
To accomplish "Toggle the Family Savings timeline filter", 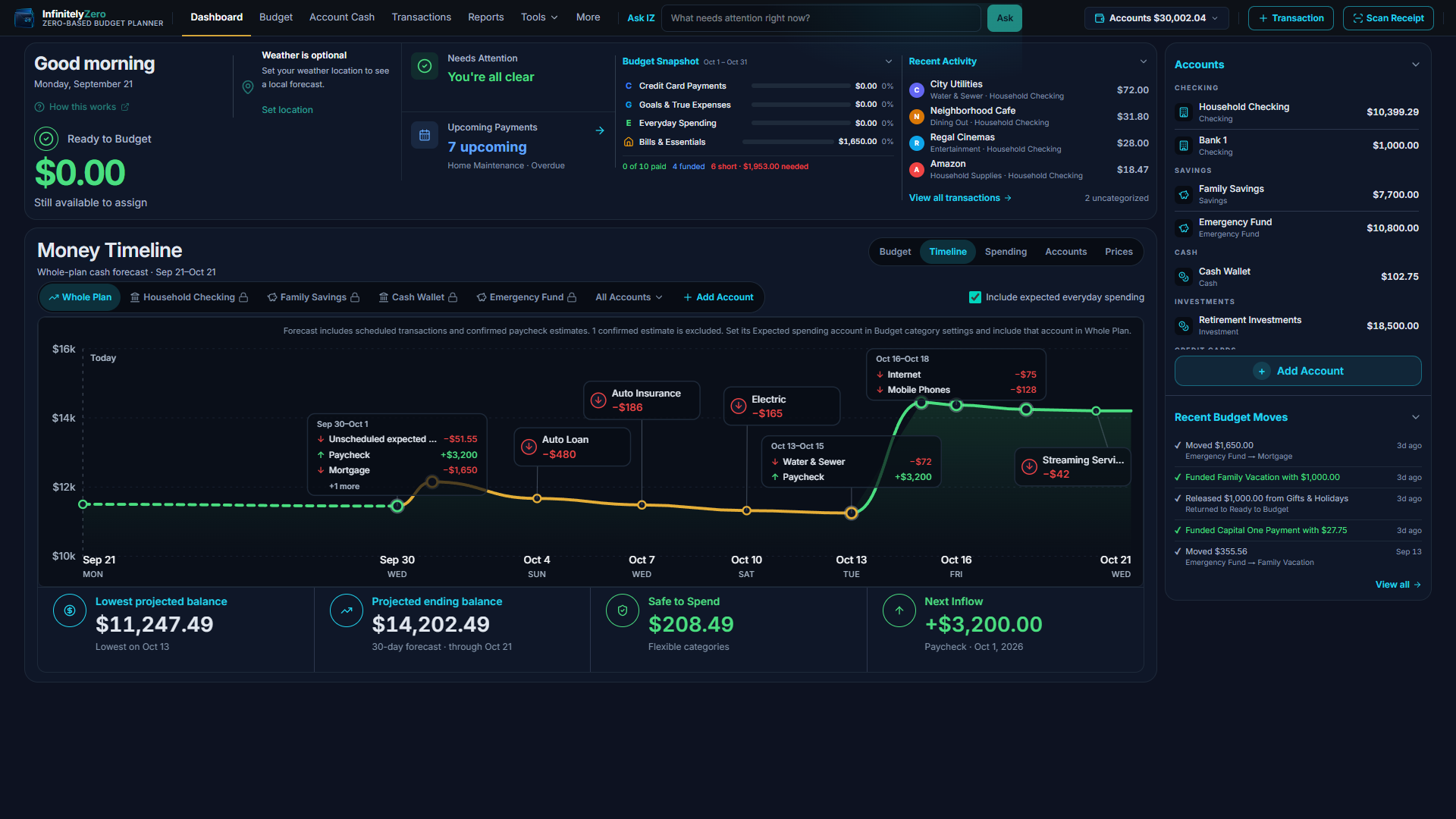I will pyautogui.click(x=313, y=297).
